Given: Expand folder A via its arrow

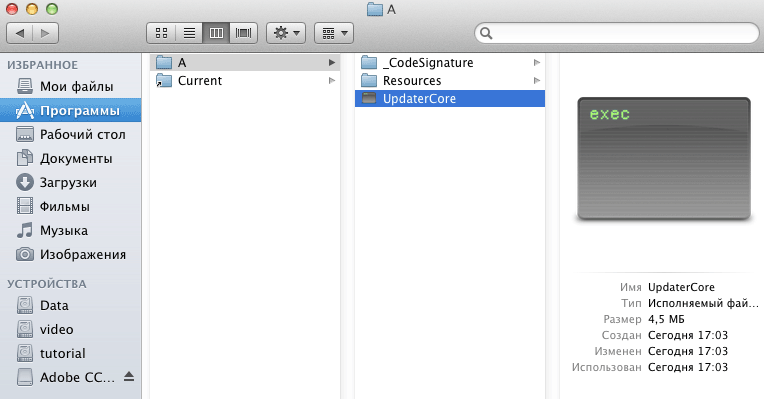Looking at the screenshot, I should tap(332, 62).
